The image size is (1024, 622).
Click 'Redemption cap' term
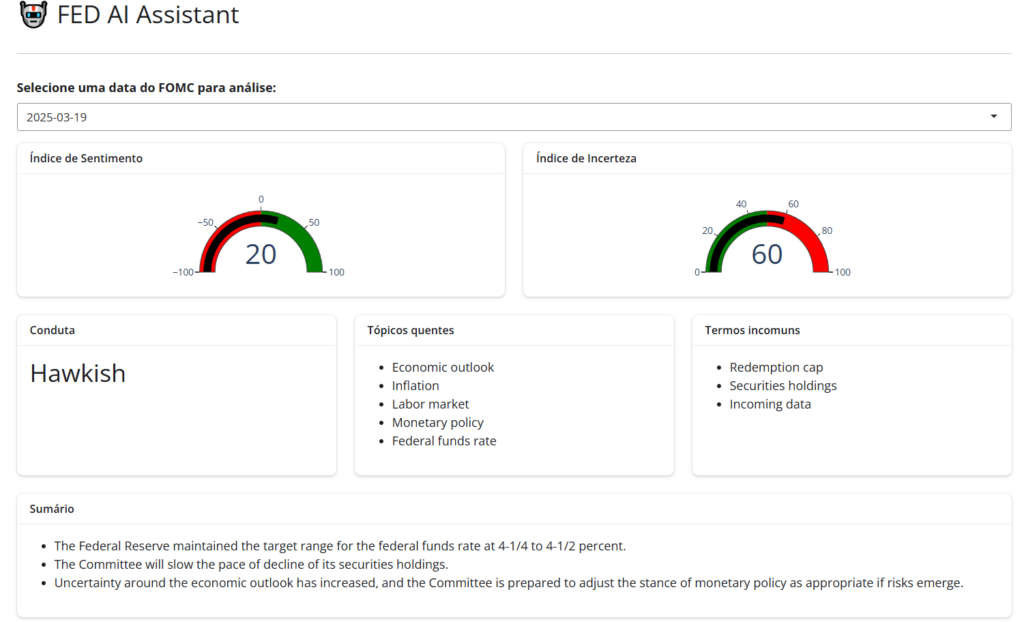[x=776, y=367]
